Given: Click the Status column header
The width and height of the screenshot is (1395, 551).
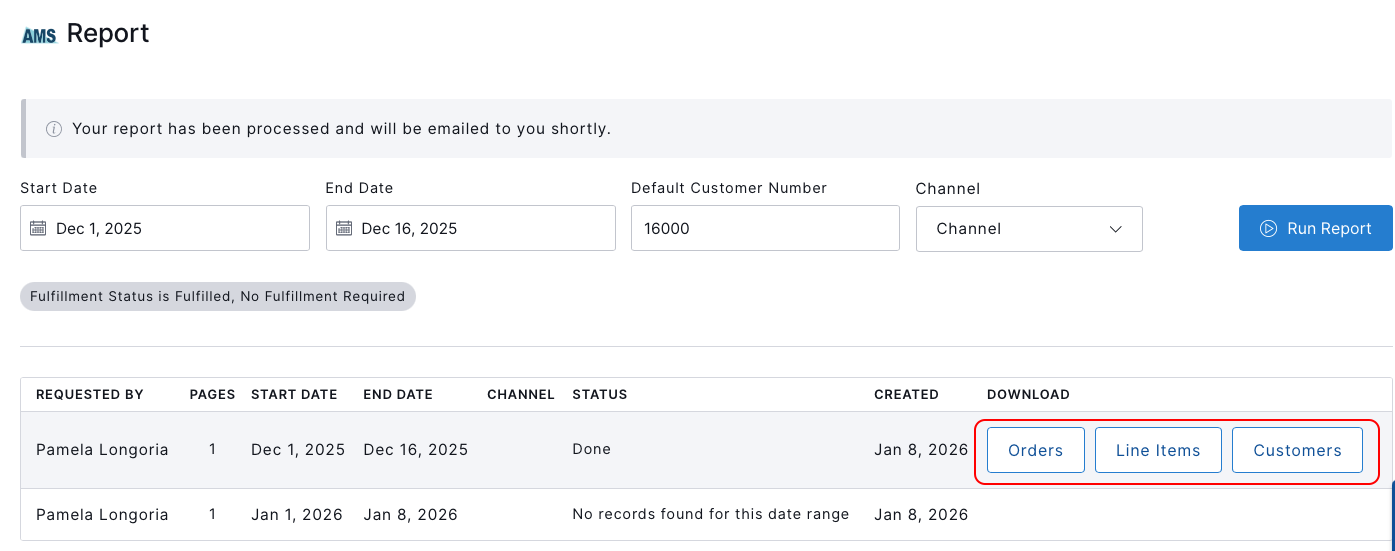Looking at the screenshot, I should tap(599, 394).
